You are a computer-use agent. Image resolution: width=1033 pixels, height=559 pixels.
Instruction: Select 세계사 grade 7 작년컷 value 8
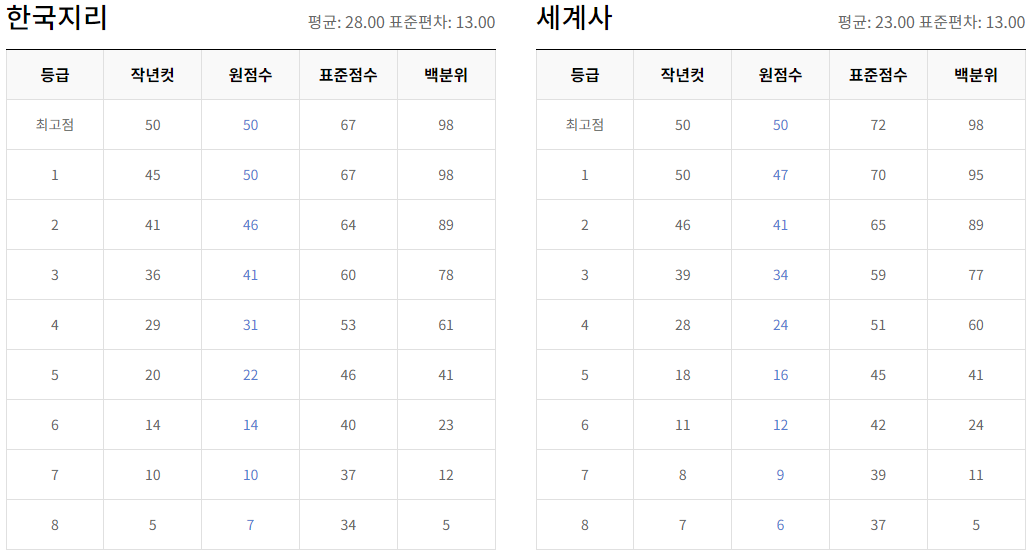tap(683, 475)
